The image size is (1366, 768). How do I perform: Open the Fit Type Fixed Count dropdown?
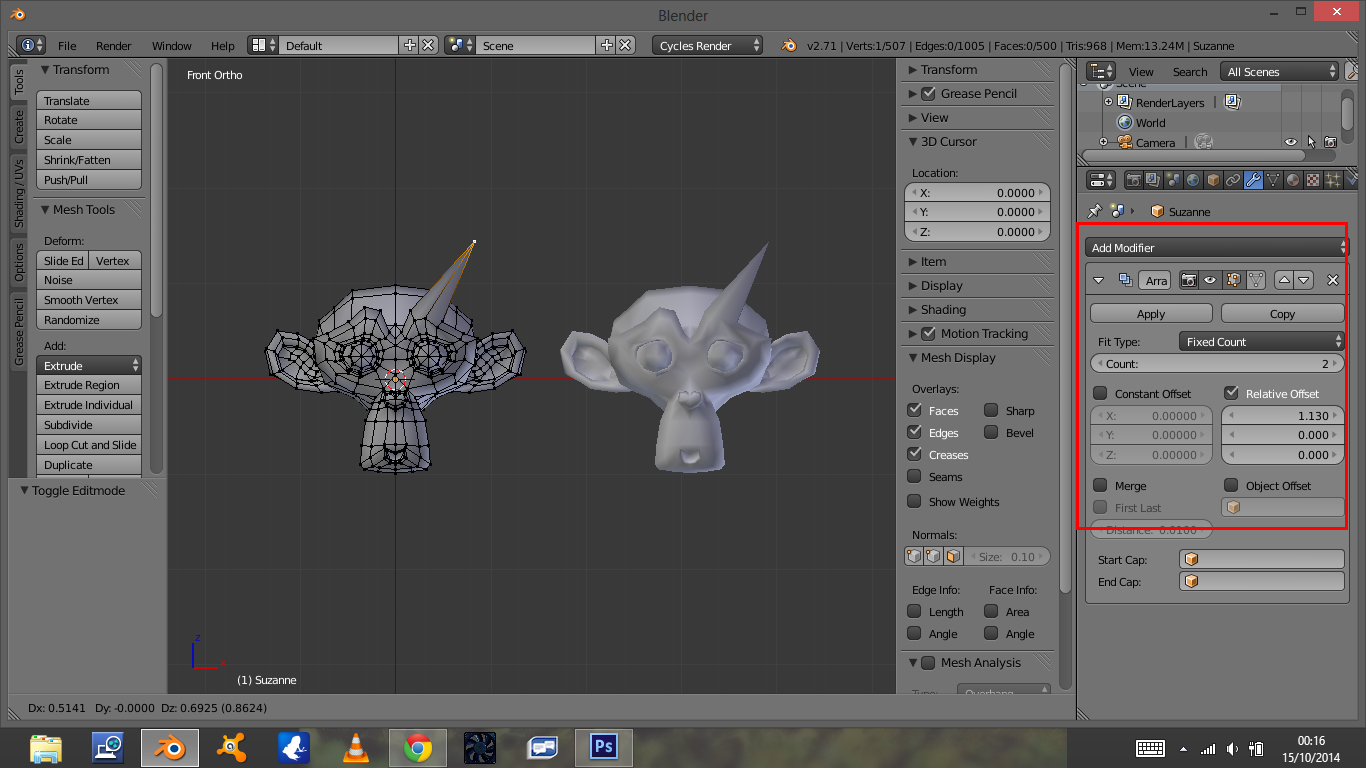(1262, 341)
